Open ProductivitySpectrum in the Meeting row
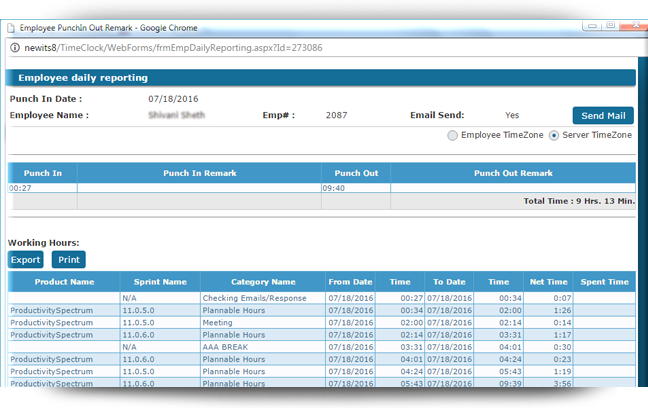 [51, 323]
